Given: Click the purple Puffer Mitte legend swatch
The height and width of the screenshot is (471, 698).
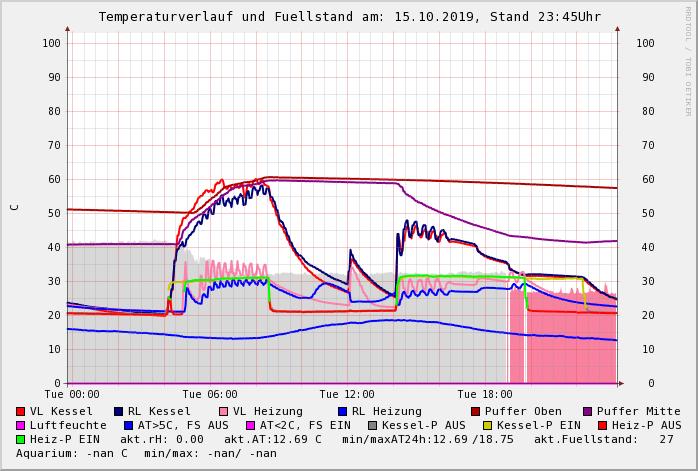Looking at the screenshot, I should pyautogui.click(x=588, y=411).
